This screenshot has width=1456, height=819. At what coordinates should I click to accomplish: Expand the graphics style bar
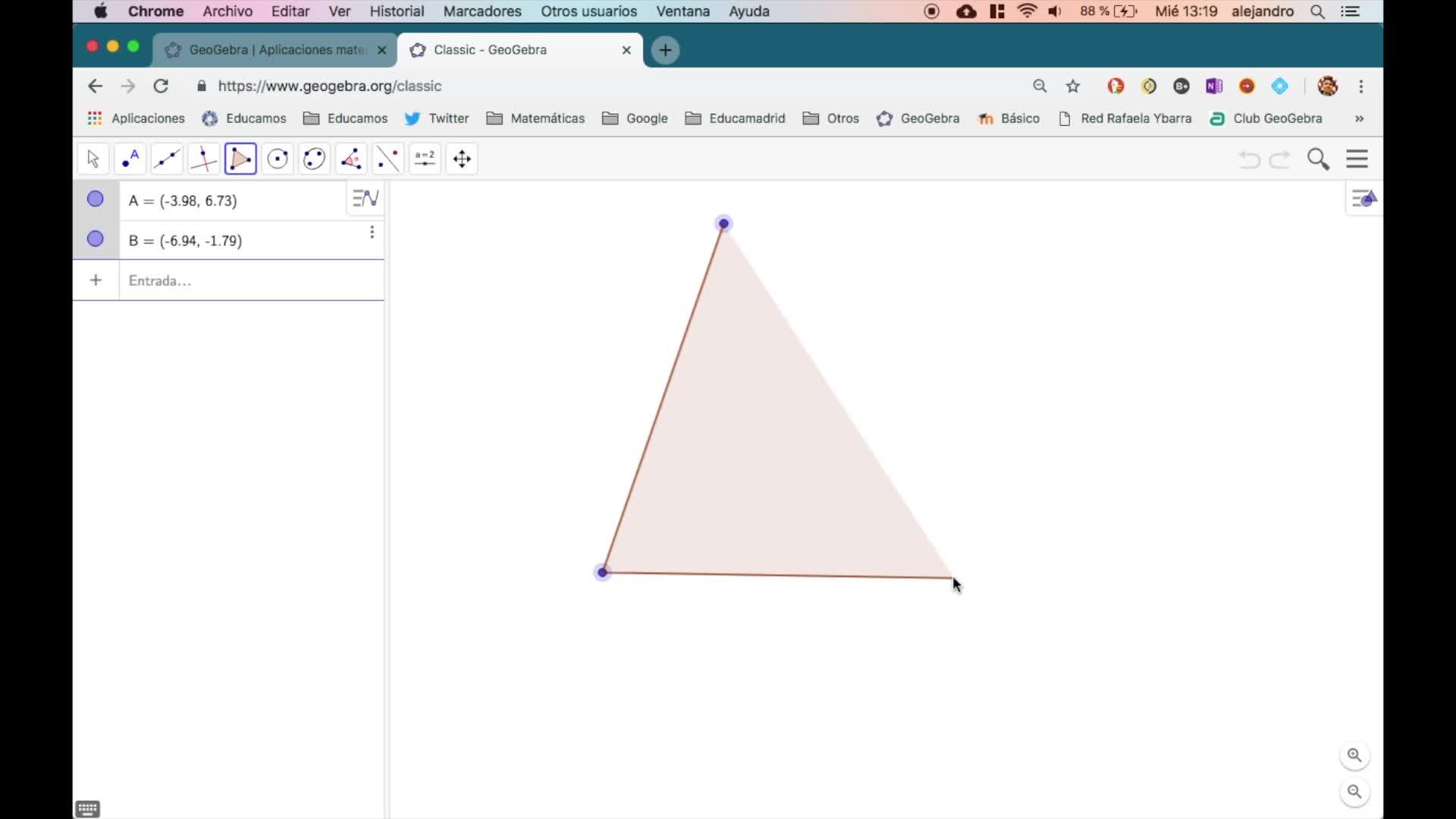(1363, 199)
